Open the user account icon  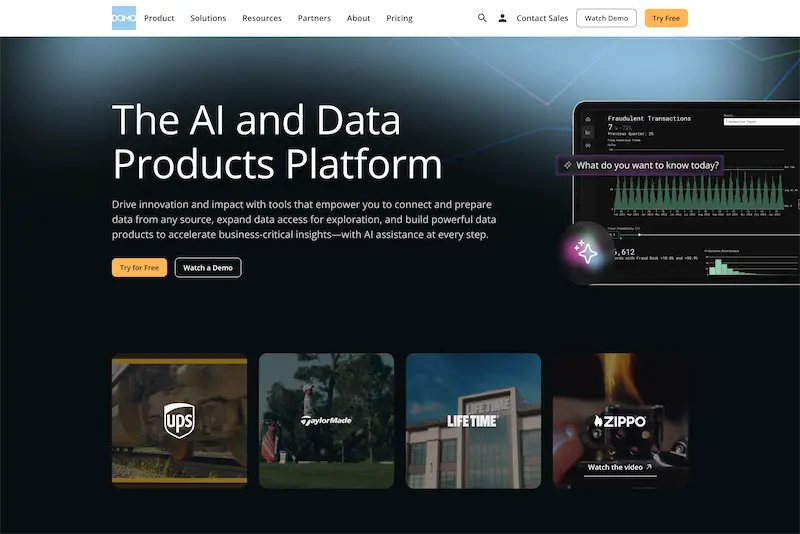[502, 18]
